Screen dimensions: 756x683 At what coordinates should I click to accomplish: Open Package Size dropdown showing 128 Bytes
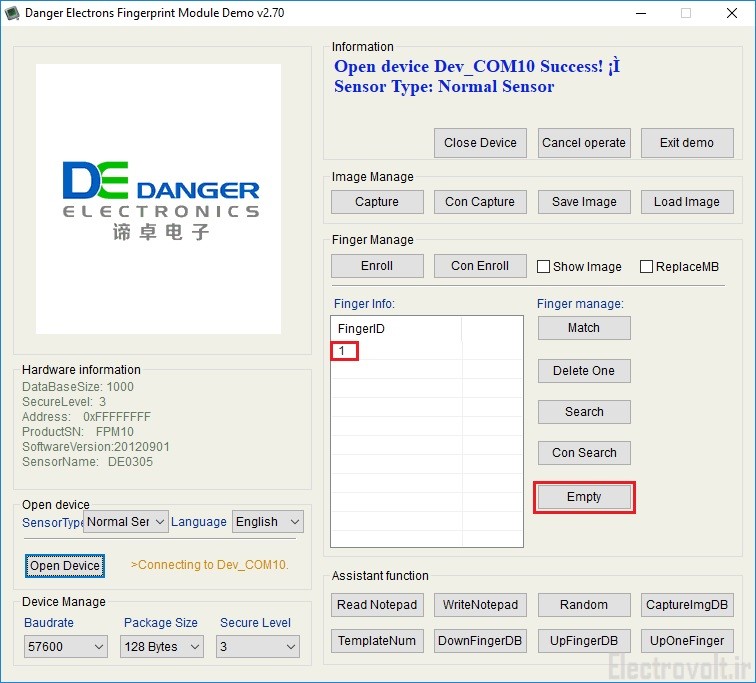[x=162, y=646]
